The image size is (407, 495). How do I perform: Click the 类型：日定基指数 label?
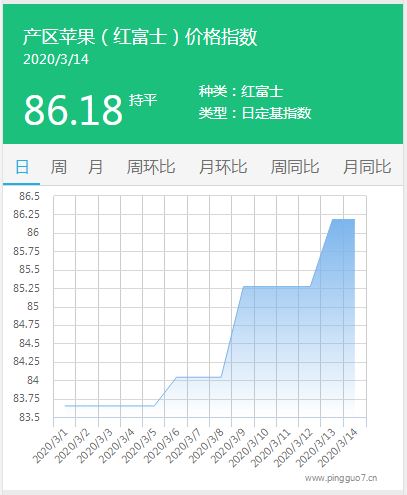coord(255,113)
